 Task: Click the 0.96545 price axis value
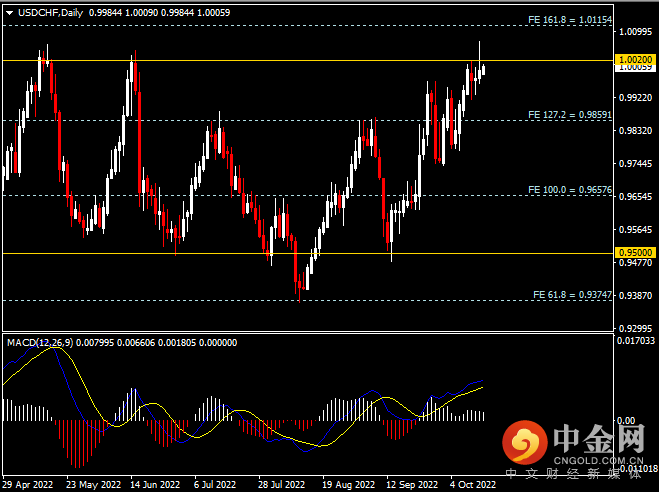636,197
